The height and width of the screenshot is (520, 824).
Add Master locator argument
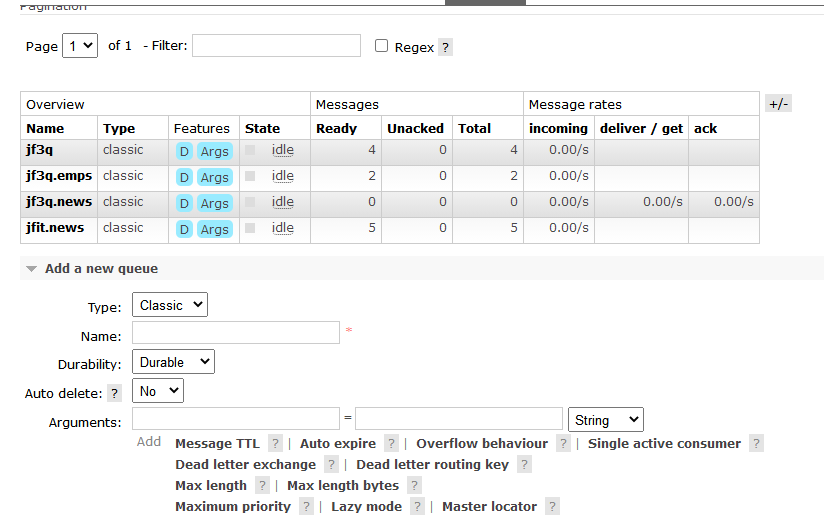[x=489, y=506]
